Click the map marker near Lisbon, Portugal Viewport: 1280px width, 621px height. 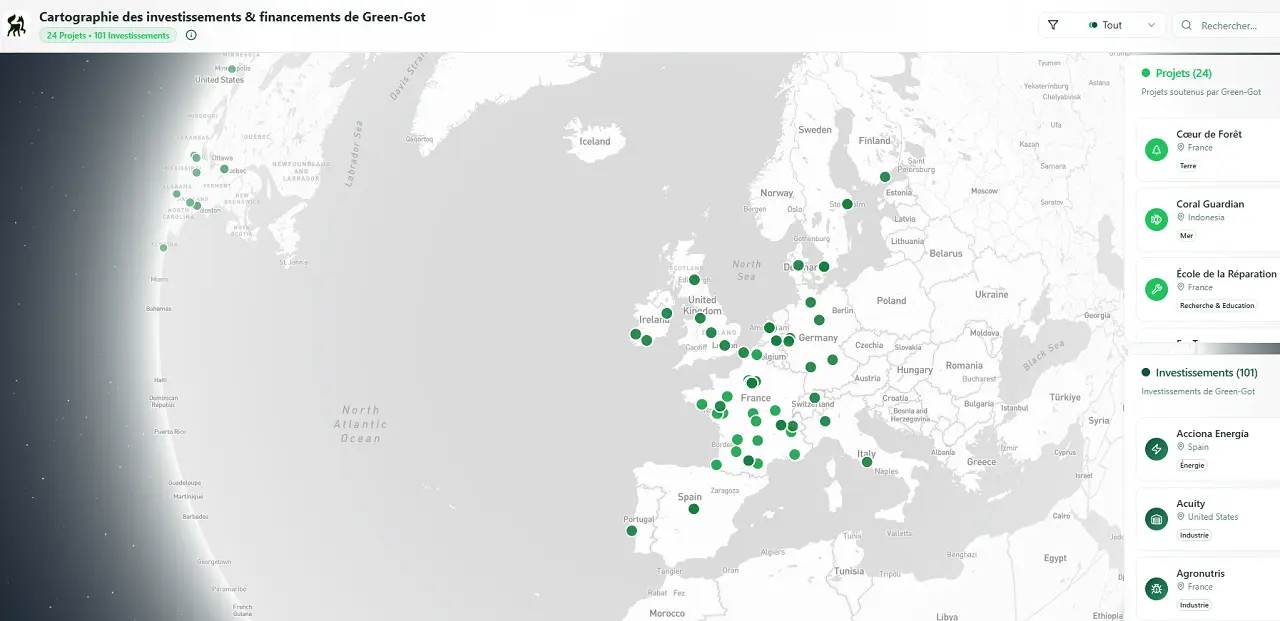(631, 531)
